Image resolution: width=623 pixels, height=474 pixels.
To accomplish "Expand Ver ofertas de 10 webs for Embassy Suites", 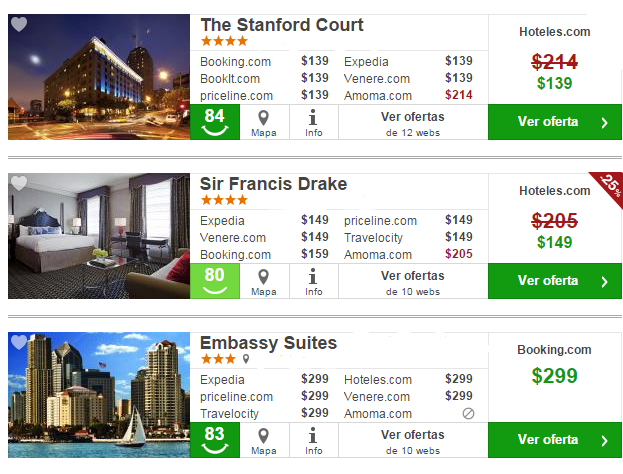I will pyautogui.click(x=413, y=440).
